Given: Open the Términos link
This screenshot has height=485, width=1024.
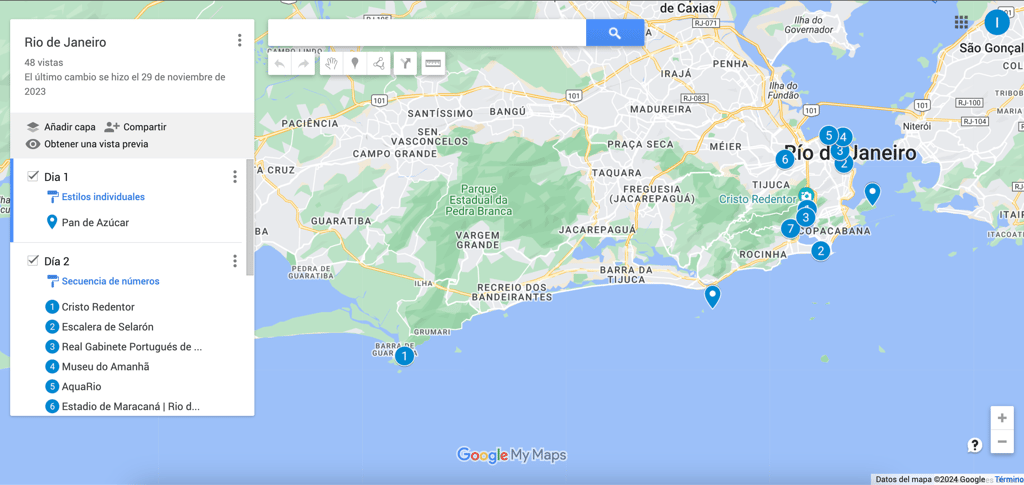Looking at the screenshot, I should click(x=1009, y=480).
